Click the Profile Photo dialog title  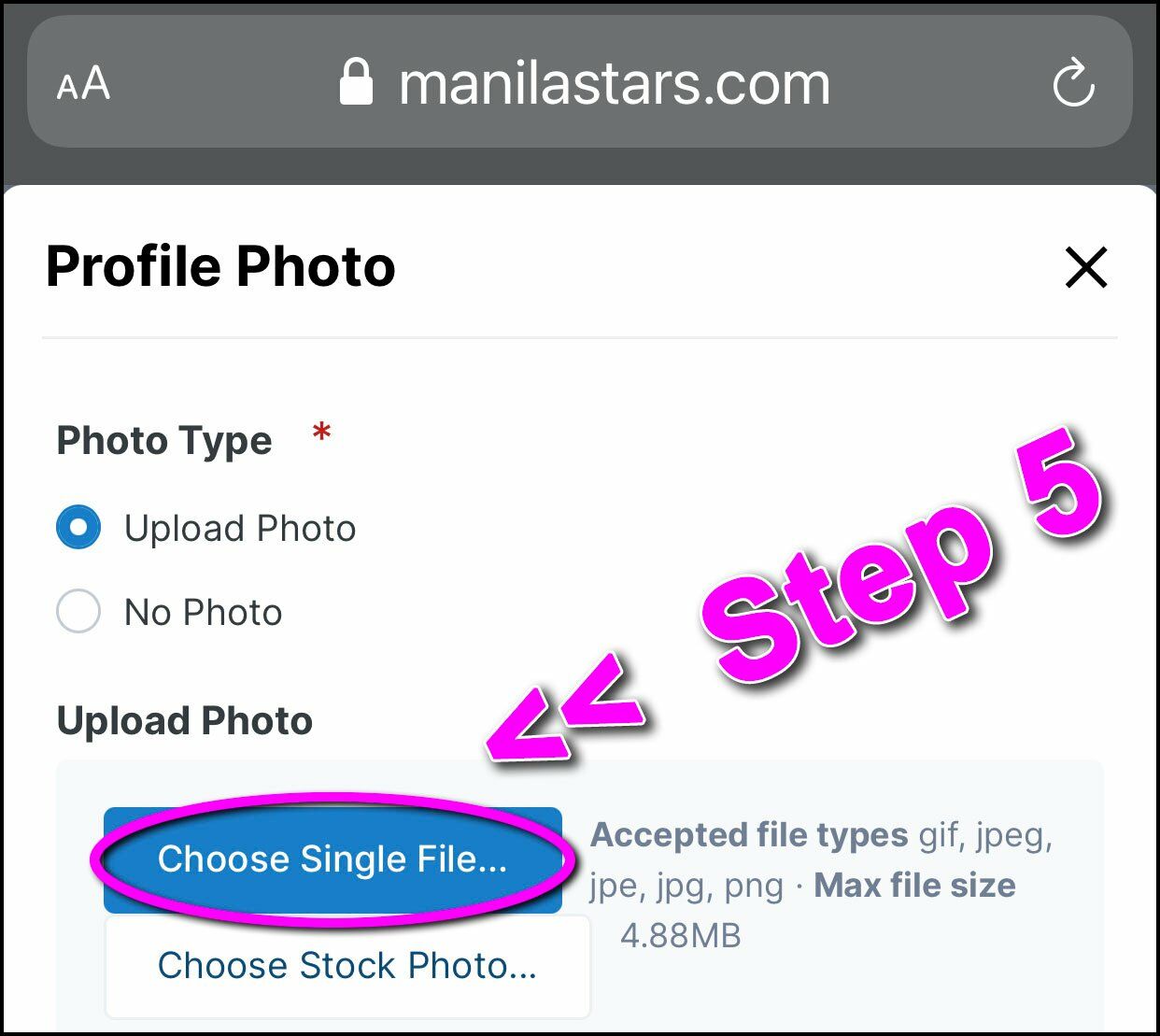tap(220, 267)
